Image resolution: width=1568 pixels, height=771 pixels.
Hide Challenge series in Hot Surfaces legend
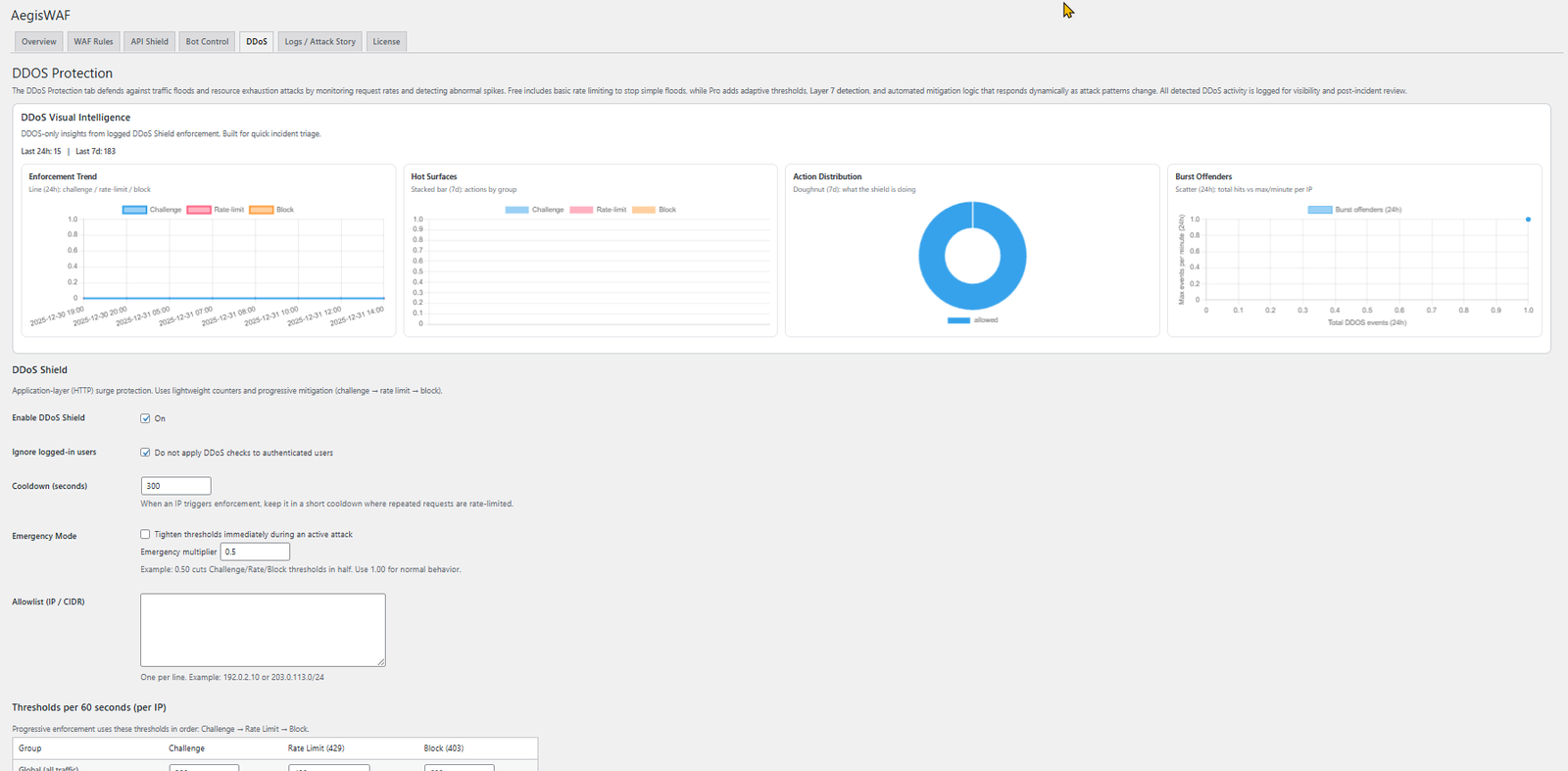click(517, 210)
